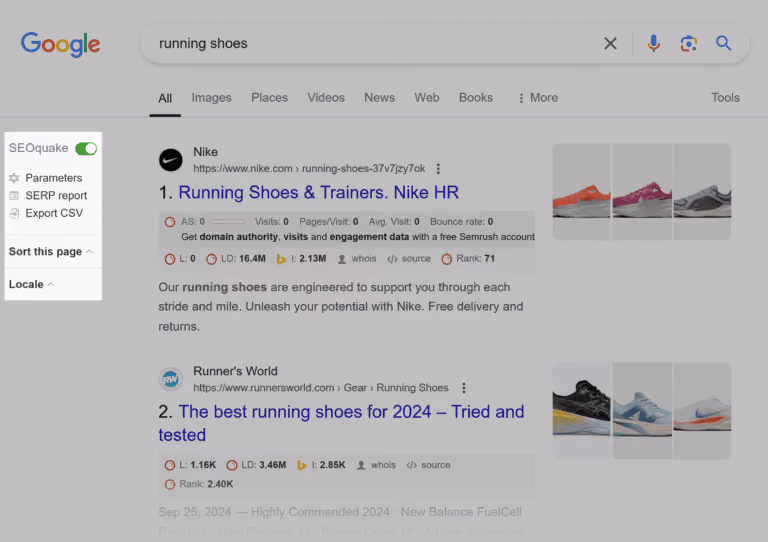Click the Parameters gear icon
Viewport: 768px width, 542px height.
click(14, 178)
